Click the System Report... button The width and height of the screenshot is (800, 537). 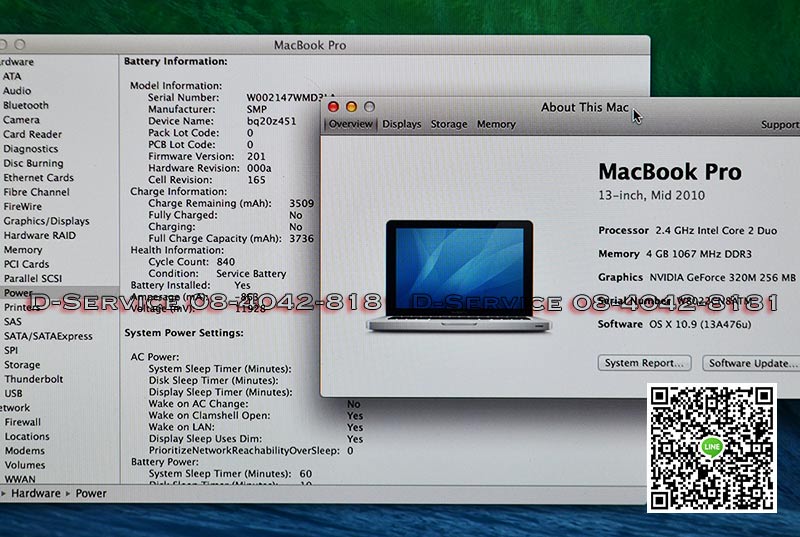(644, 363)
